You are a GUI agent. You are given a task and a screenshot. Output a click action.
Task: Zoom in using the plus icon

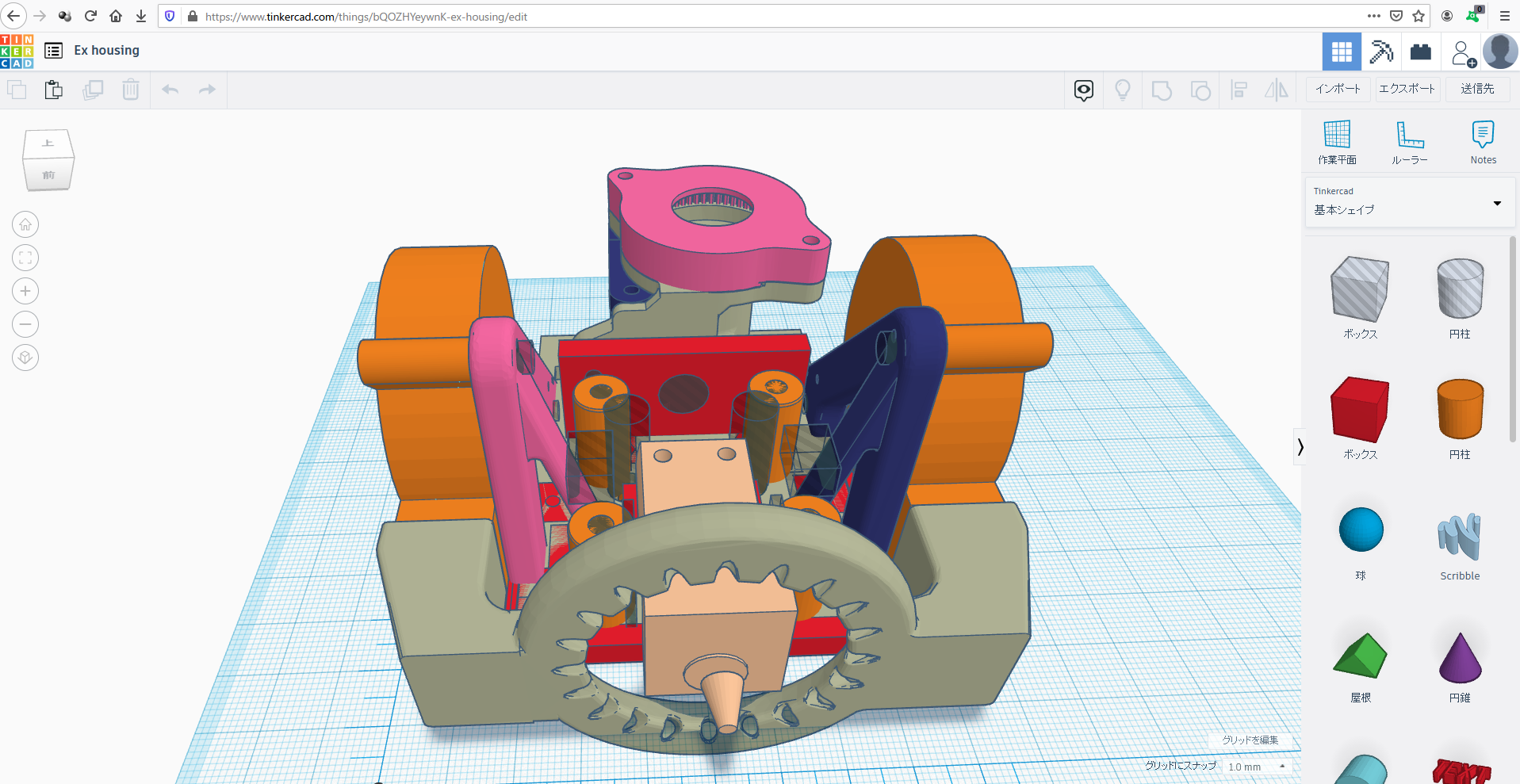[25, 292]
